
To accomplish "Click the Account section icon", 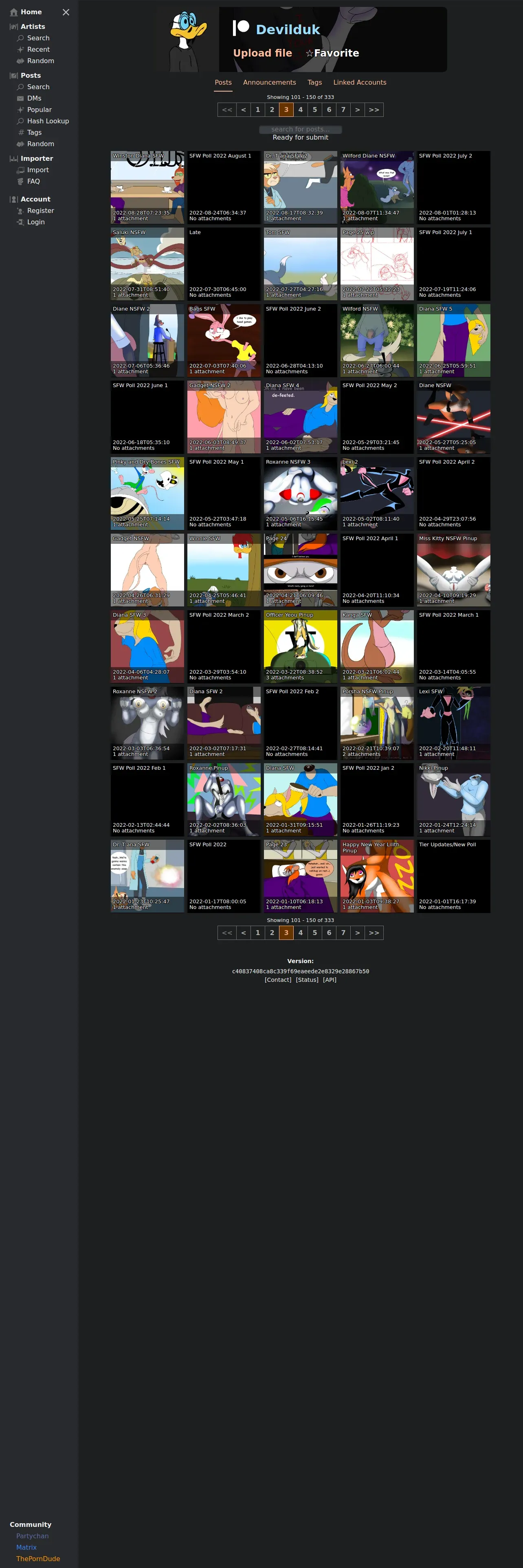I will point(14,199).
